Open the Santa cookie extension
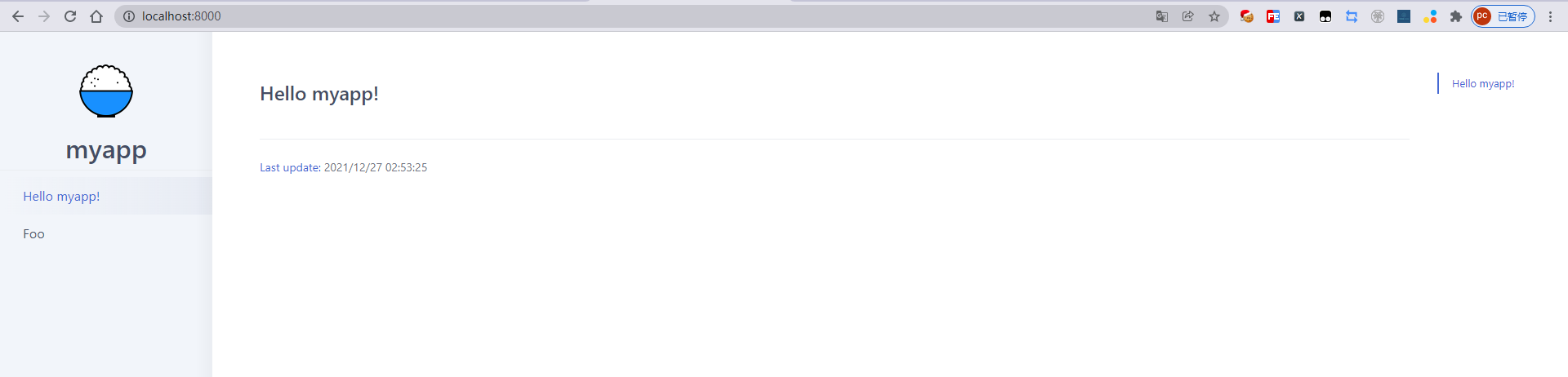 click(1247, 16)
